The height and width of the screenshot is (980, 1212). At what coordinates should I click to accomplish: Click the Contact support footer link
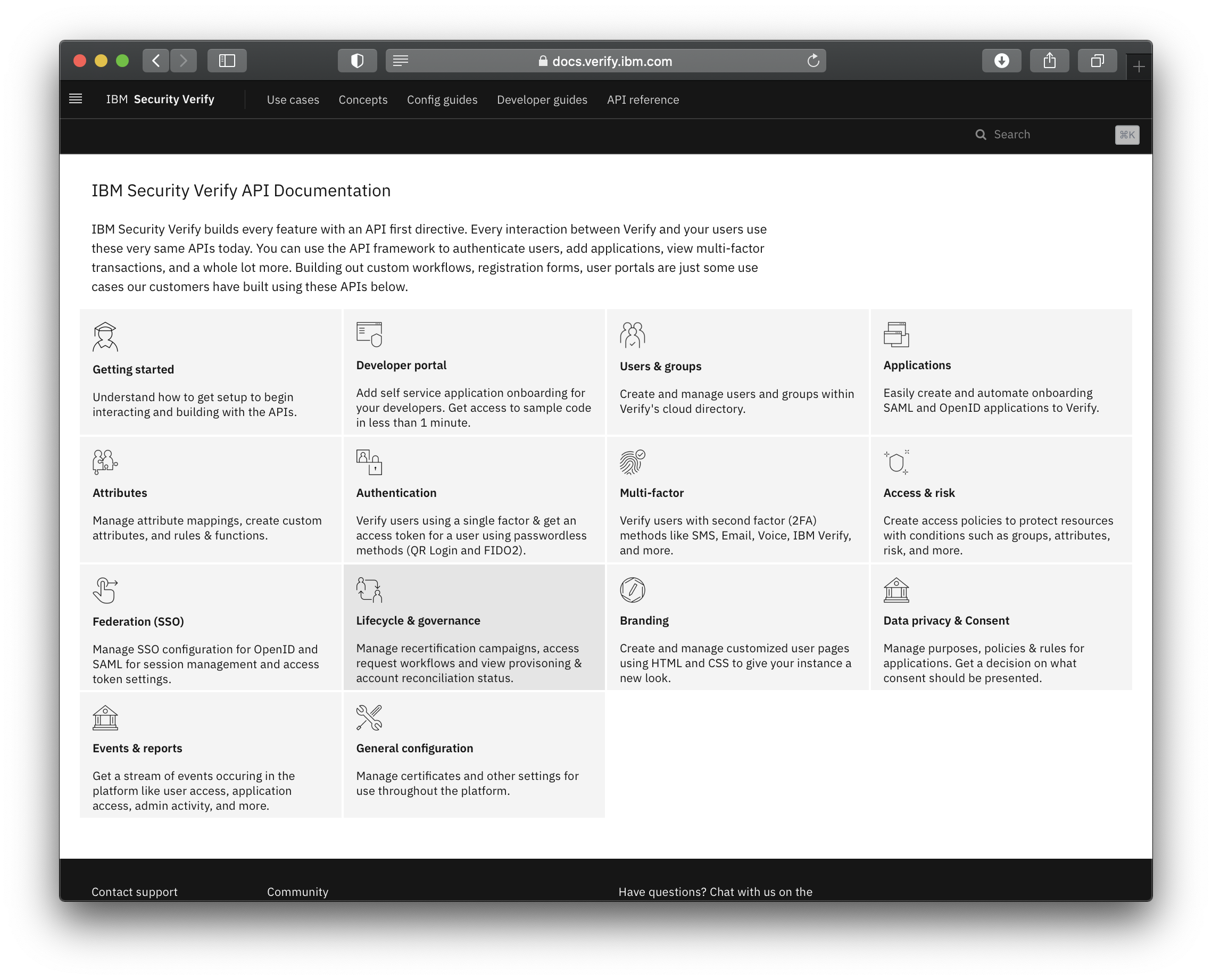click(x=135, y=891)
